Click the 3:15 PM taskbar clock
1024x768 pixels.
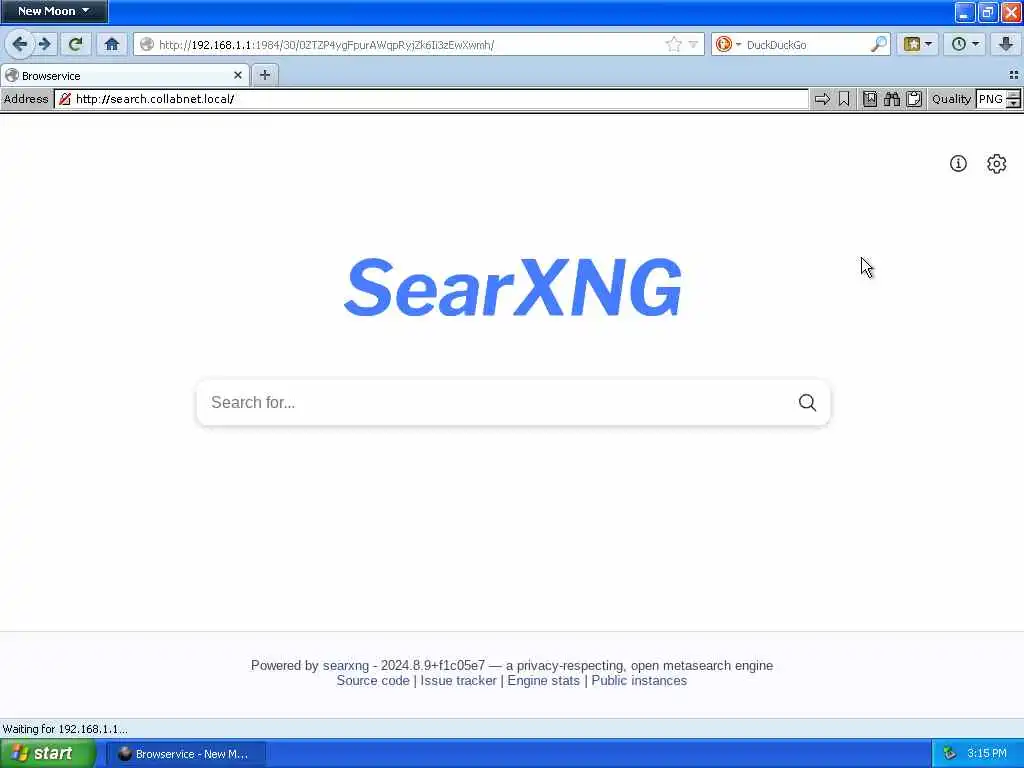tap(987, 754)
